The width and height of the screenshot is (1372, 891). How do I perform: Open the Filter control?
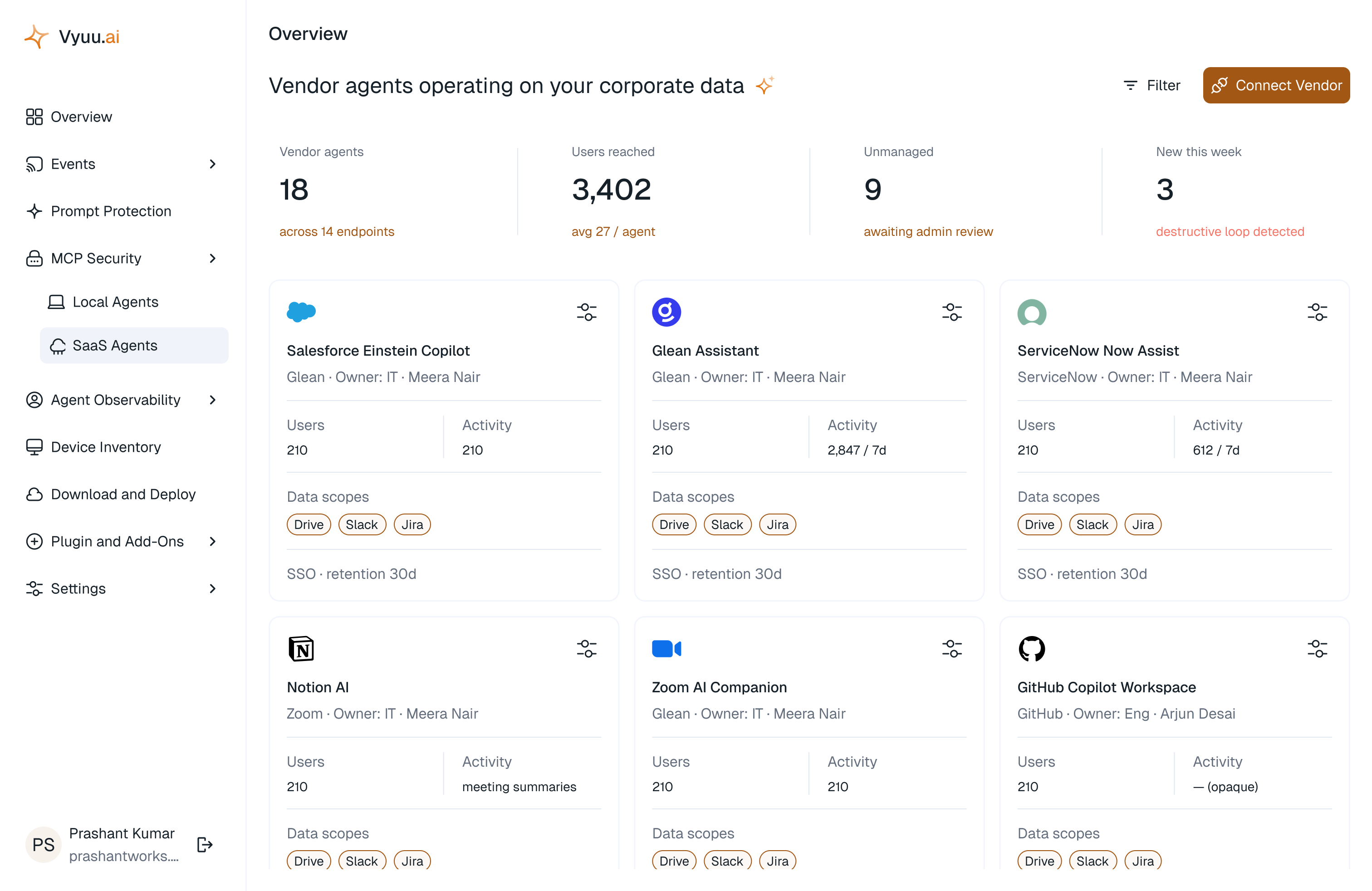(1152, 85)
